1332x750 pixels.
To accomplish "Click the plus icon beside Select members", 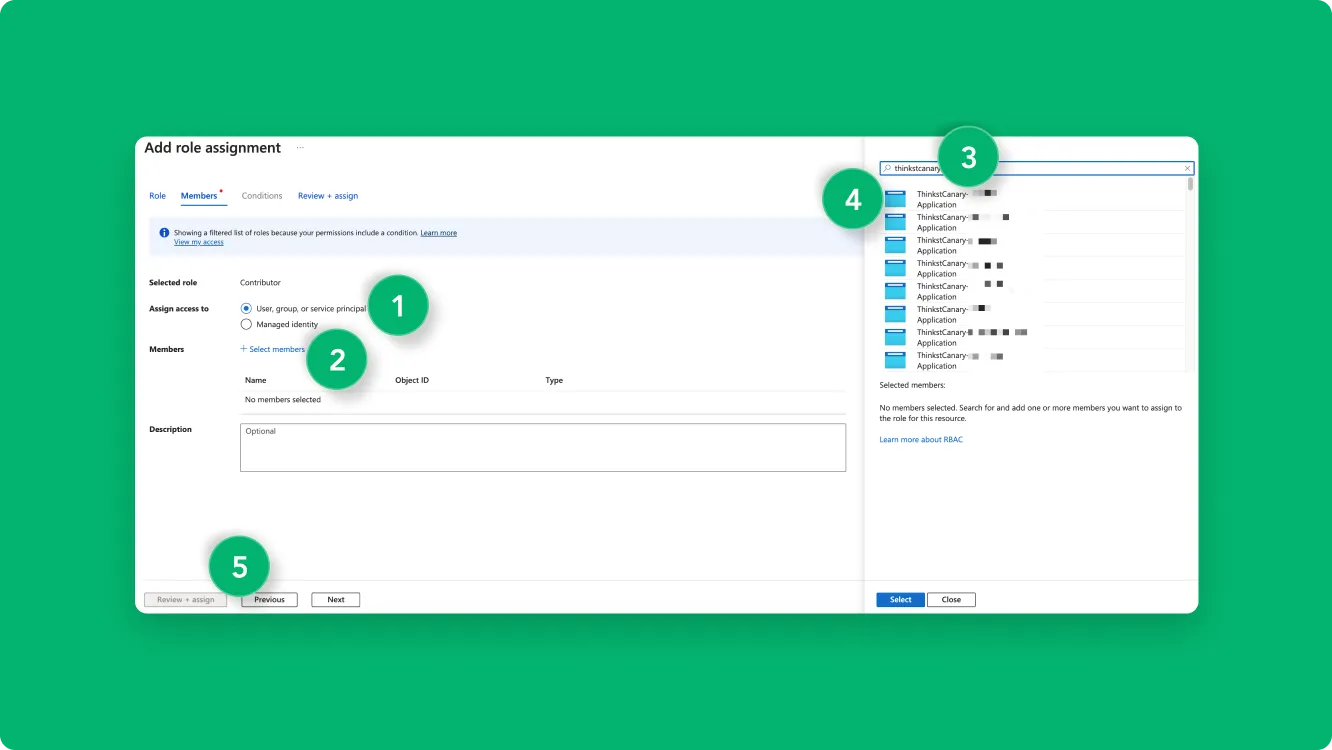I will [x=243, y=349].
